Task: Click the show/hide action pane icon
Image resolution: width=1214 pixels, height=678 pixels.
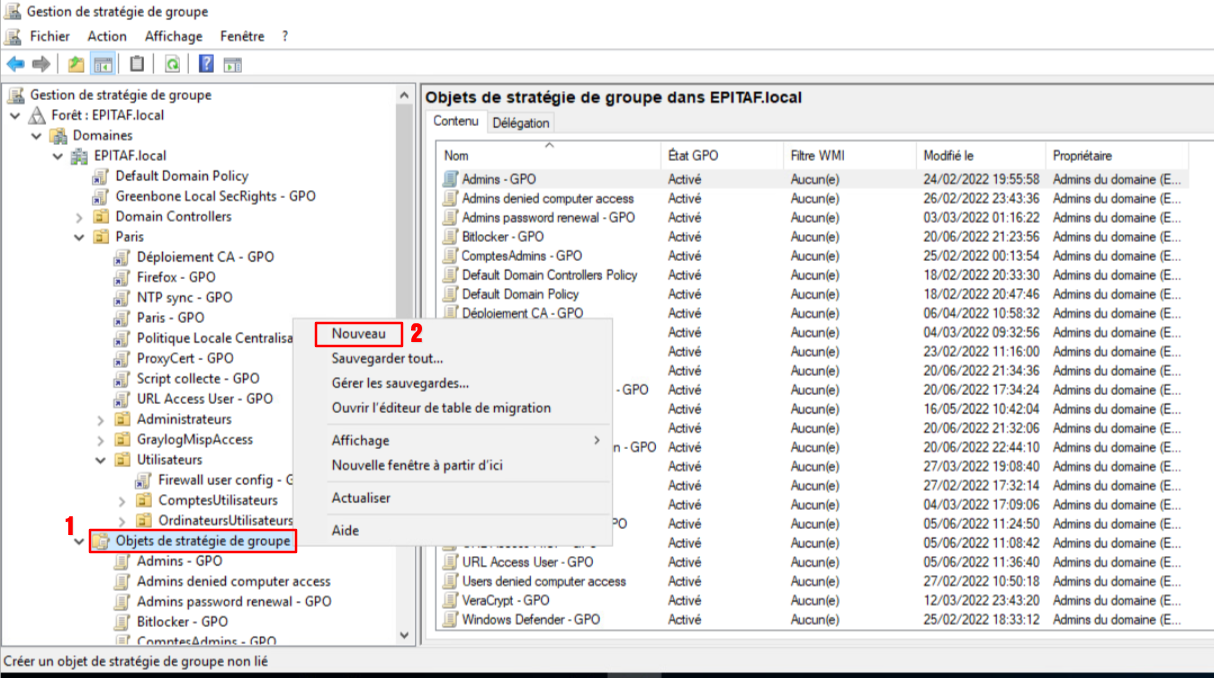Action: (x=233, y=64)
